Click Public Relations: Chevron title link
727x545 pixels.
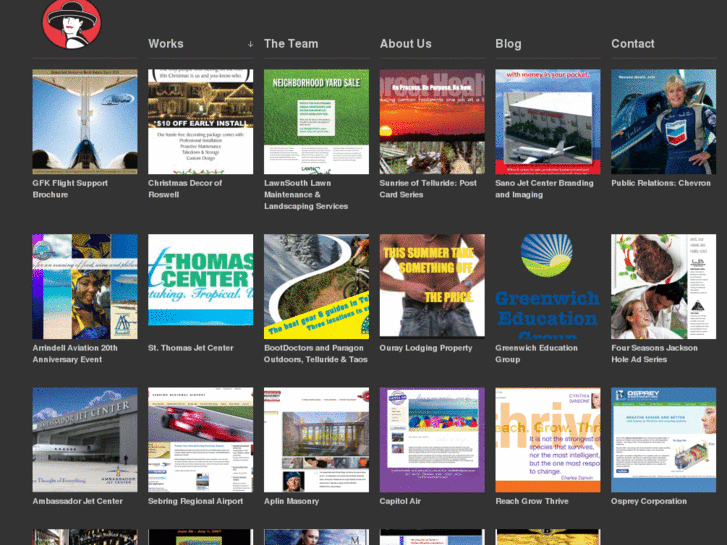pyautogui.click(x=660, y=184)
